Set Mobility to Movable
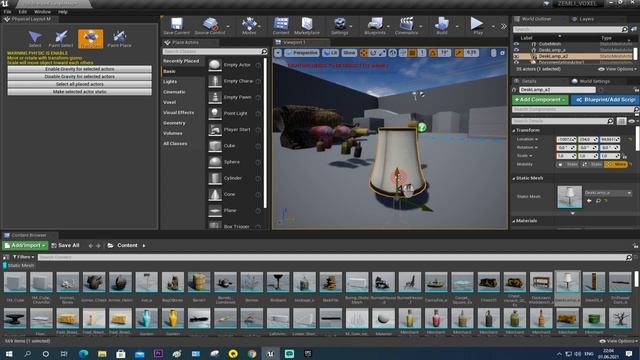 tap(616, 164)
